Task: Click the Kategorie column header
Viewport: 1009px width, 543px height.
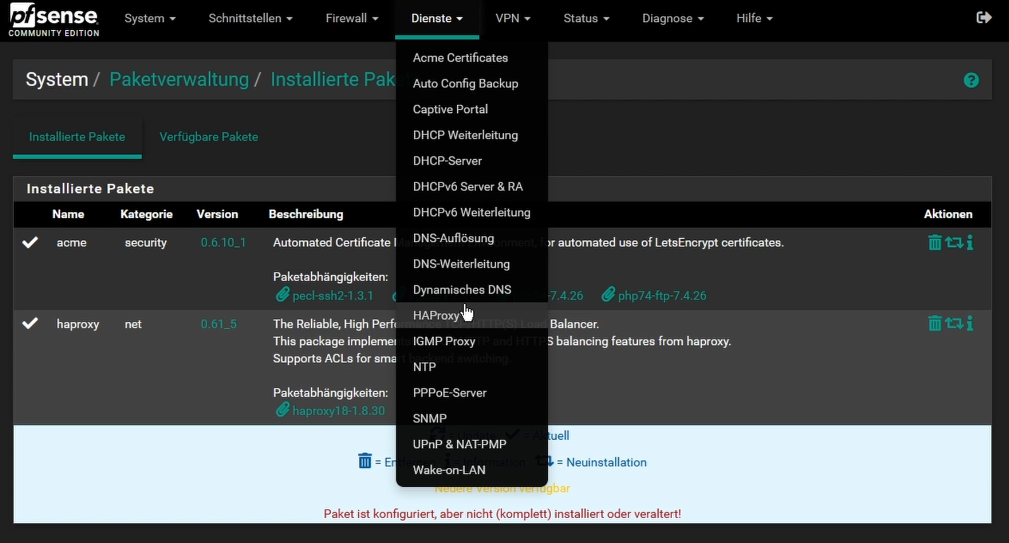Action: (x=146, y=214)
